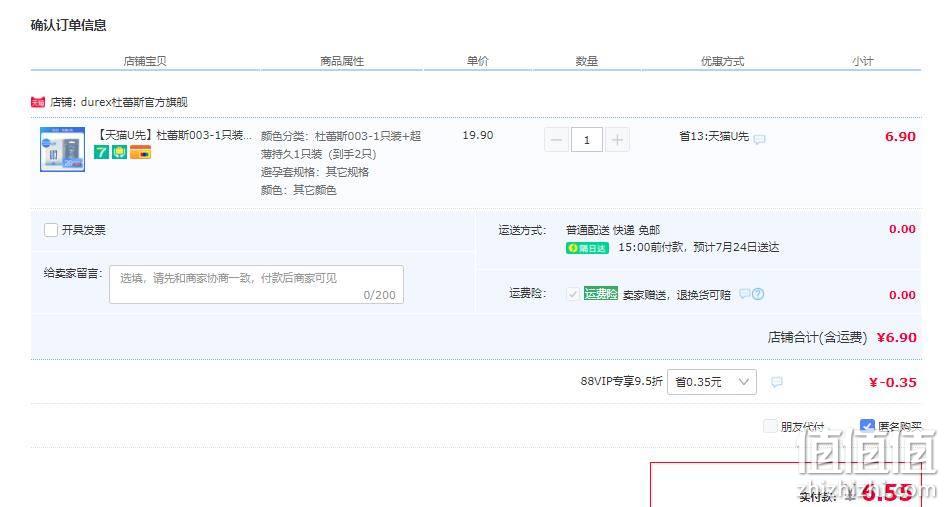Image resolution: width=946 pixels, height=507 pixels.
Task: Click the 商品属性 column header
Action: [342, 61]
